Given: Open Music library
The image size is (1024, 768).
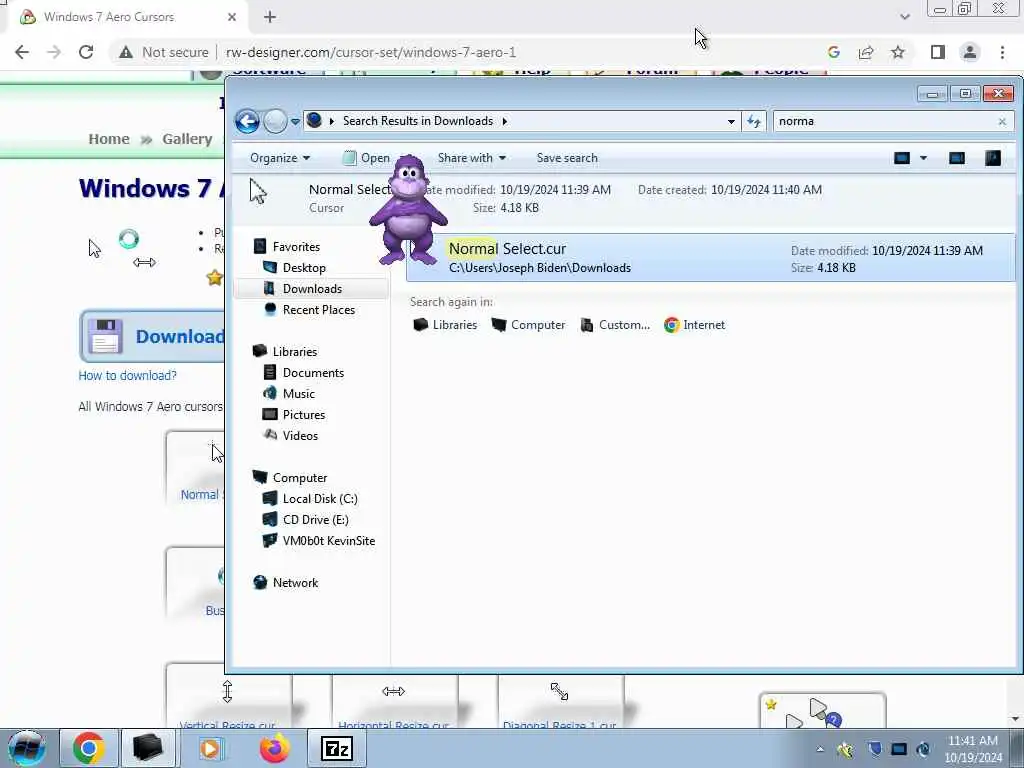Looking at the screenshot, I should 298,393.
